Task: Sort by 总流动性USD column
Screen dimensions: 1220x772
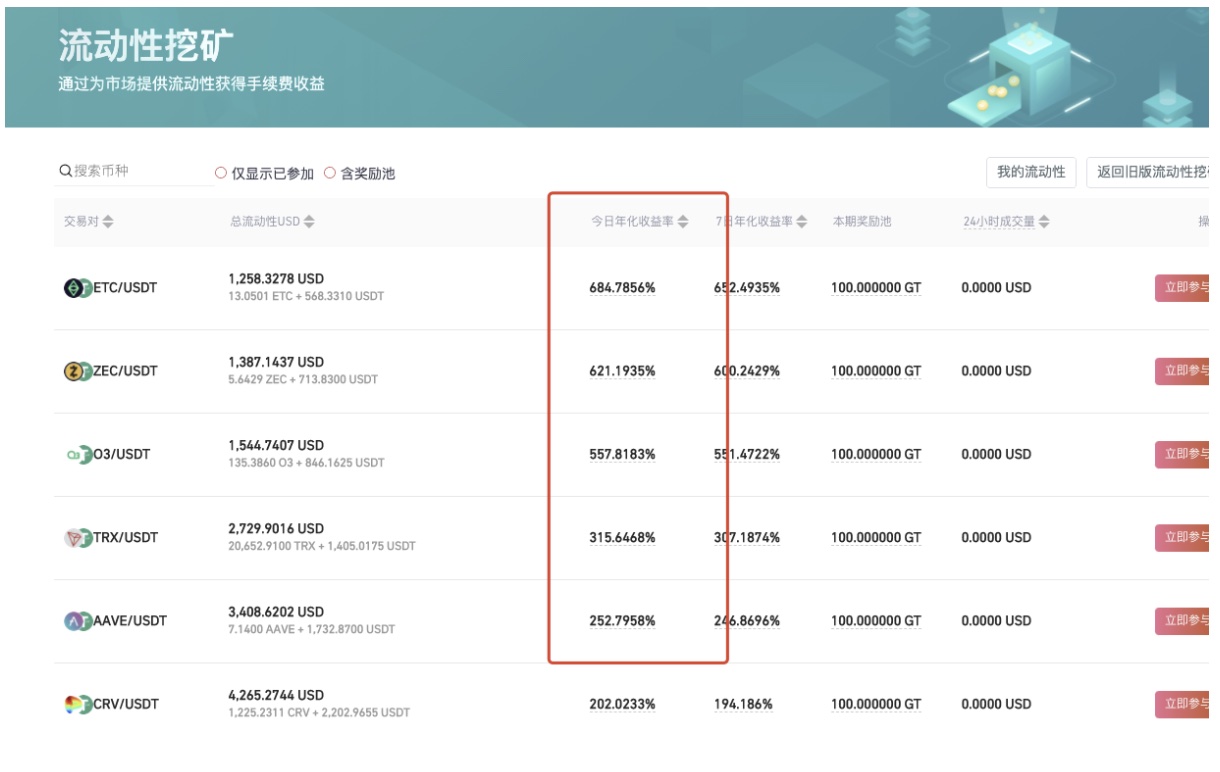Action: [x=309, y=222]
